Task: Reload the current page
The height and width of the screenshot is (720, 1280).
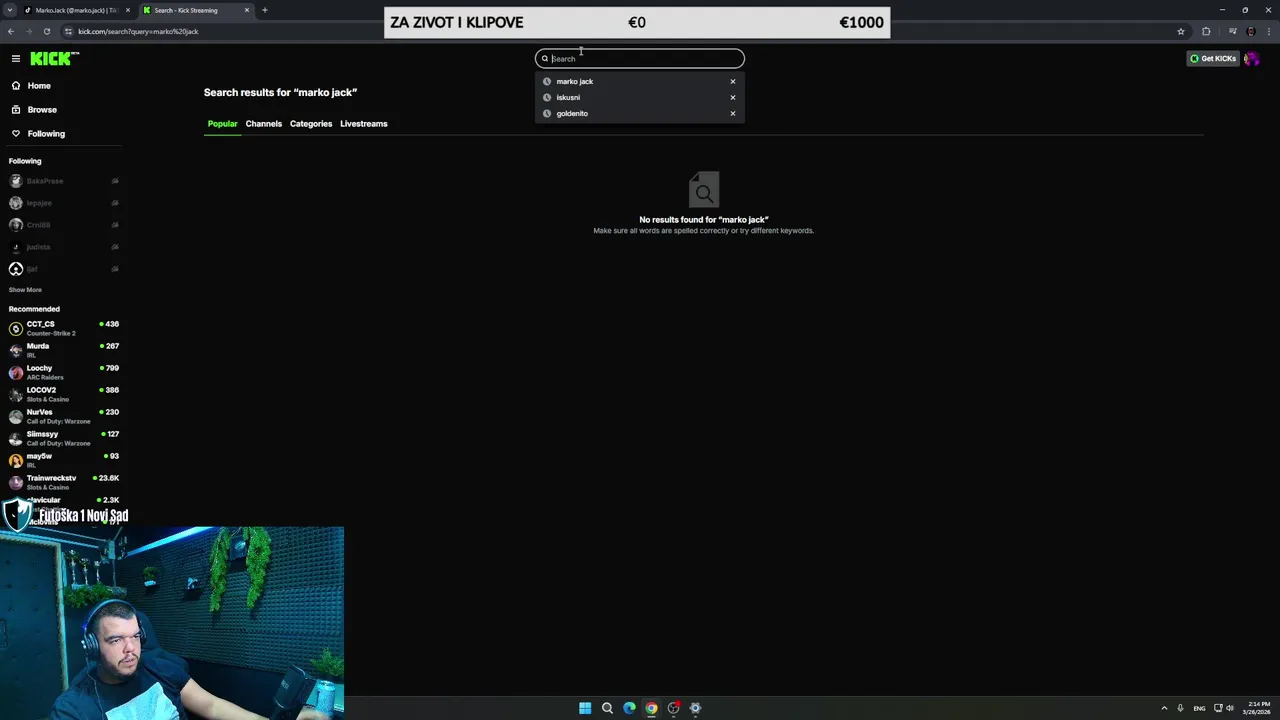Action: click(x=46, y=31)
